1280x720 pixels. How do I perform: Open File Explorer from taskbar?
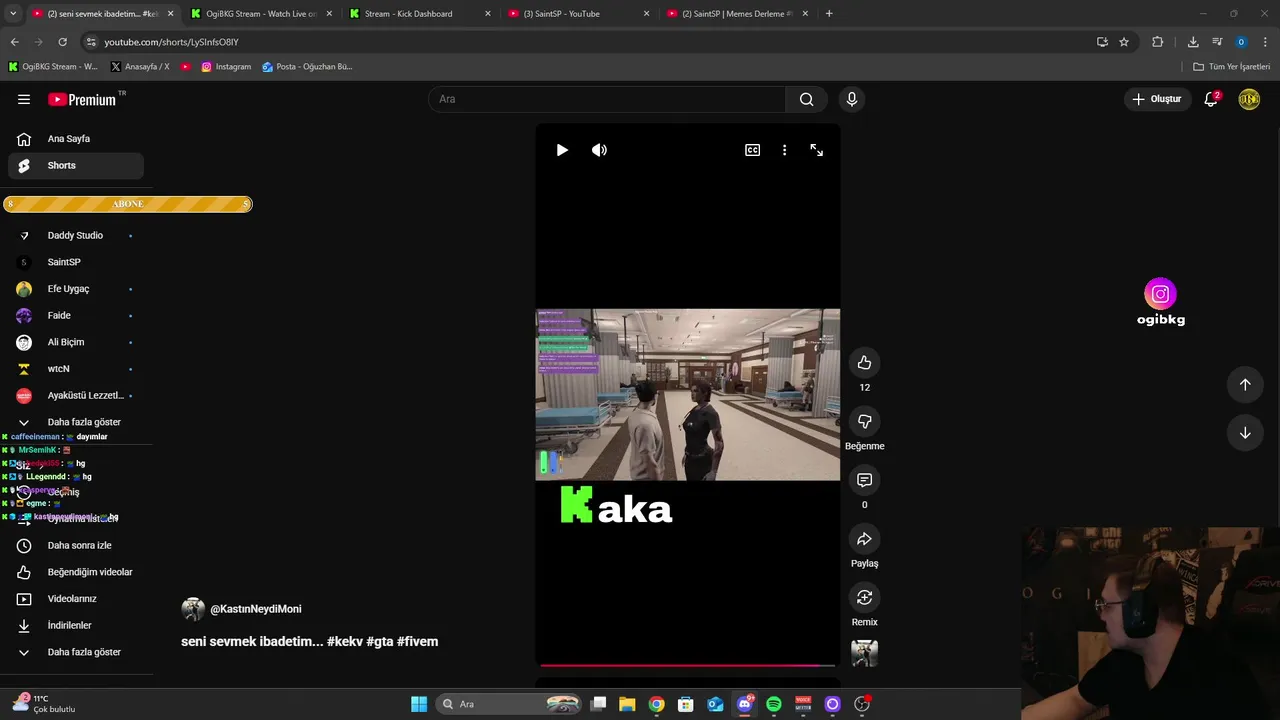(627, 704)
